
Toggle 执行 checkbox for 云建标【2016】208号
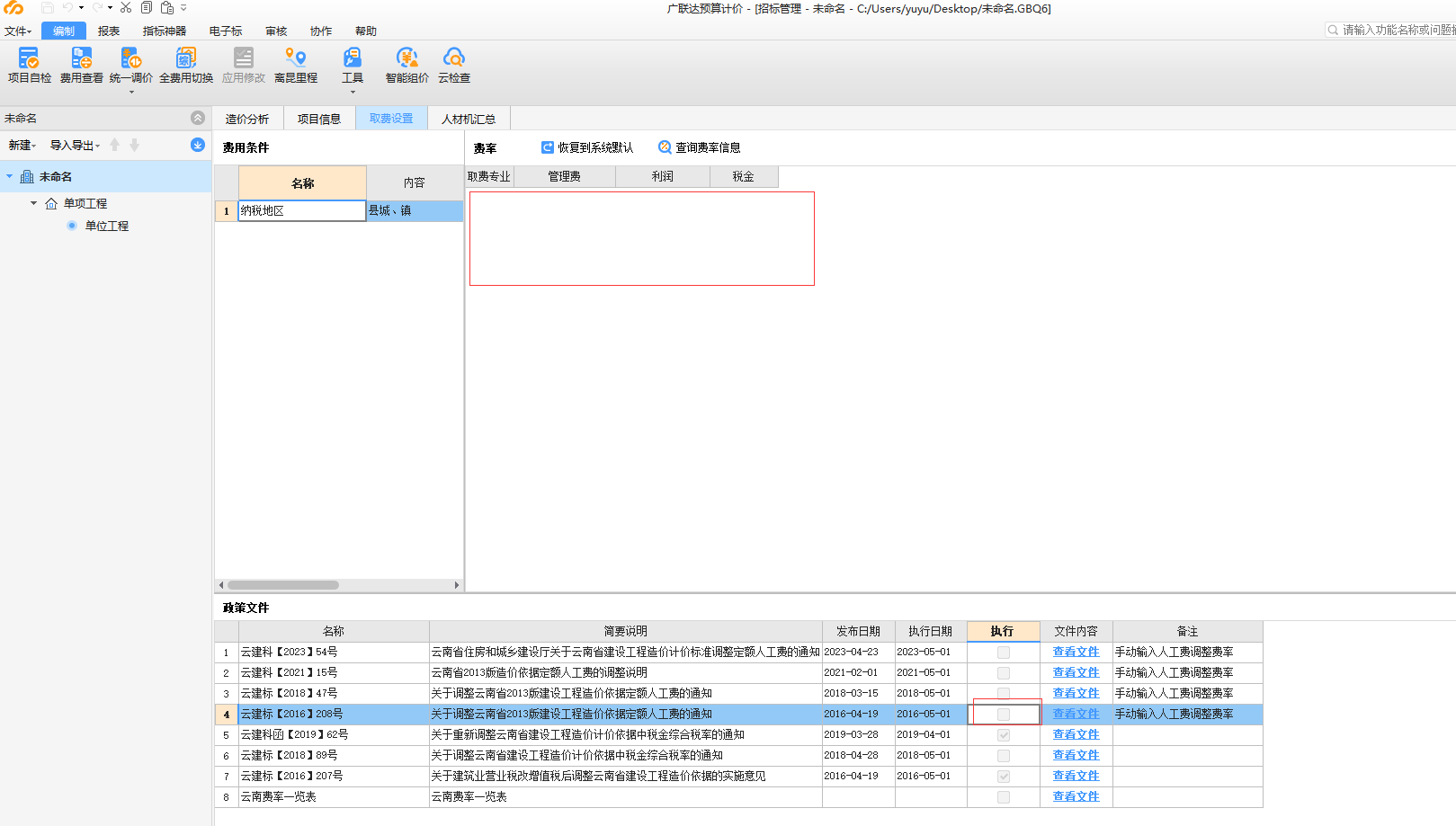pos(1004,715)
